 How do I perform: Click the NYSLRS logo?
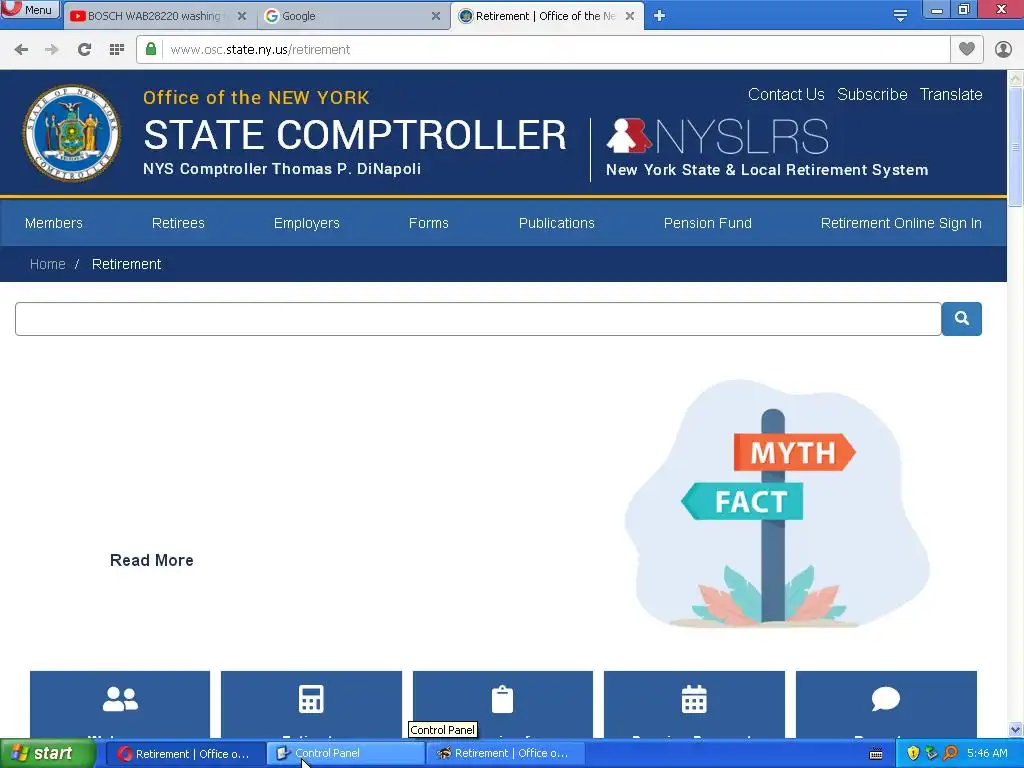[718, 136]
